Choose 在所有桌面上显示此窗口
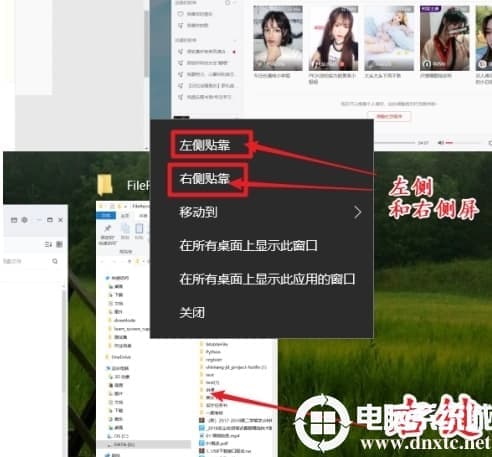This screenshot has width=492, height=457. 248,246
